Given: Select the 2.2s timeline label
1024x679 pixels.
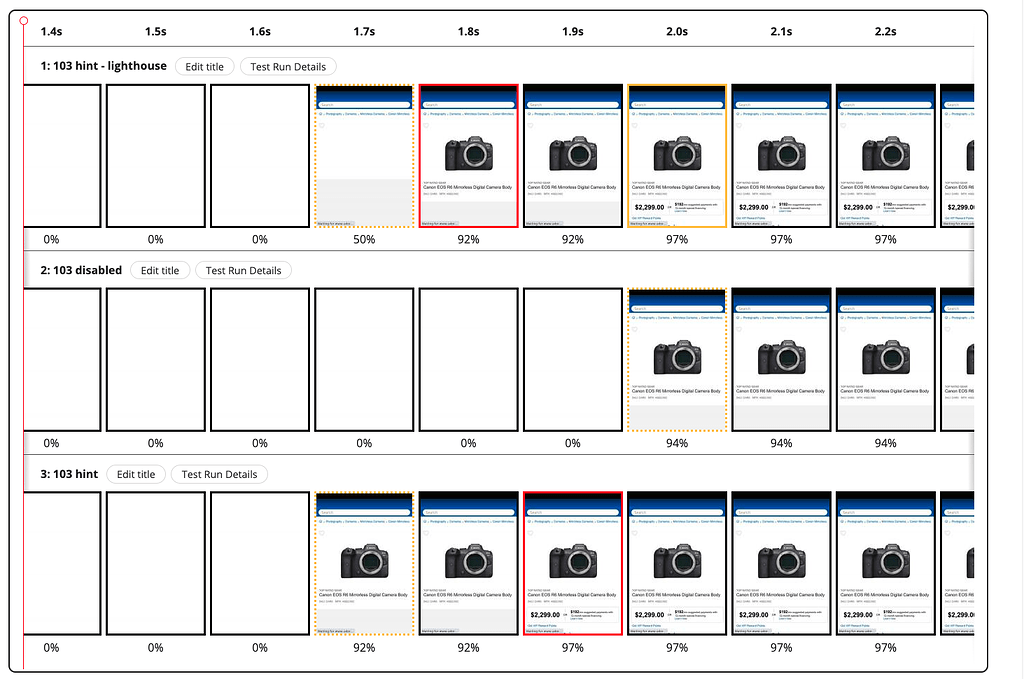Looking at the screenshot, I should 885,31.
